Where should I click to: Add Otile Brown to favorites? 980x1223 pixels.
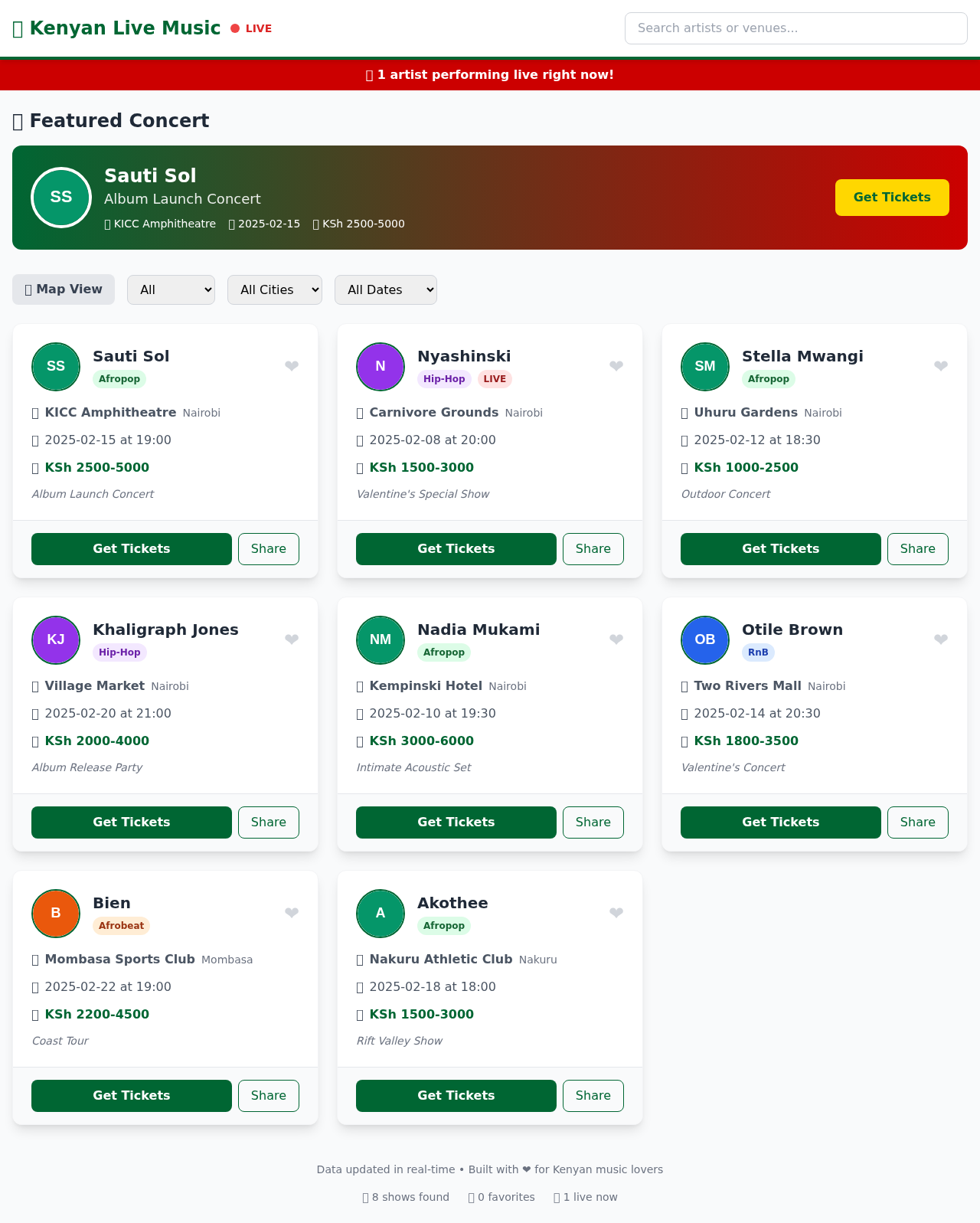[x=941, y=639]
